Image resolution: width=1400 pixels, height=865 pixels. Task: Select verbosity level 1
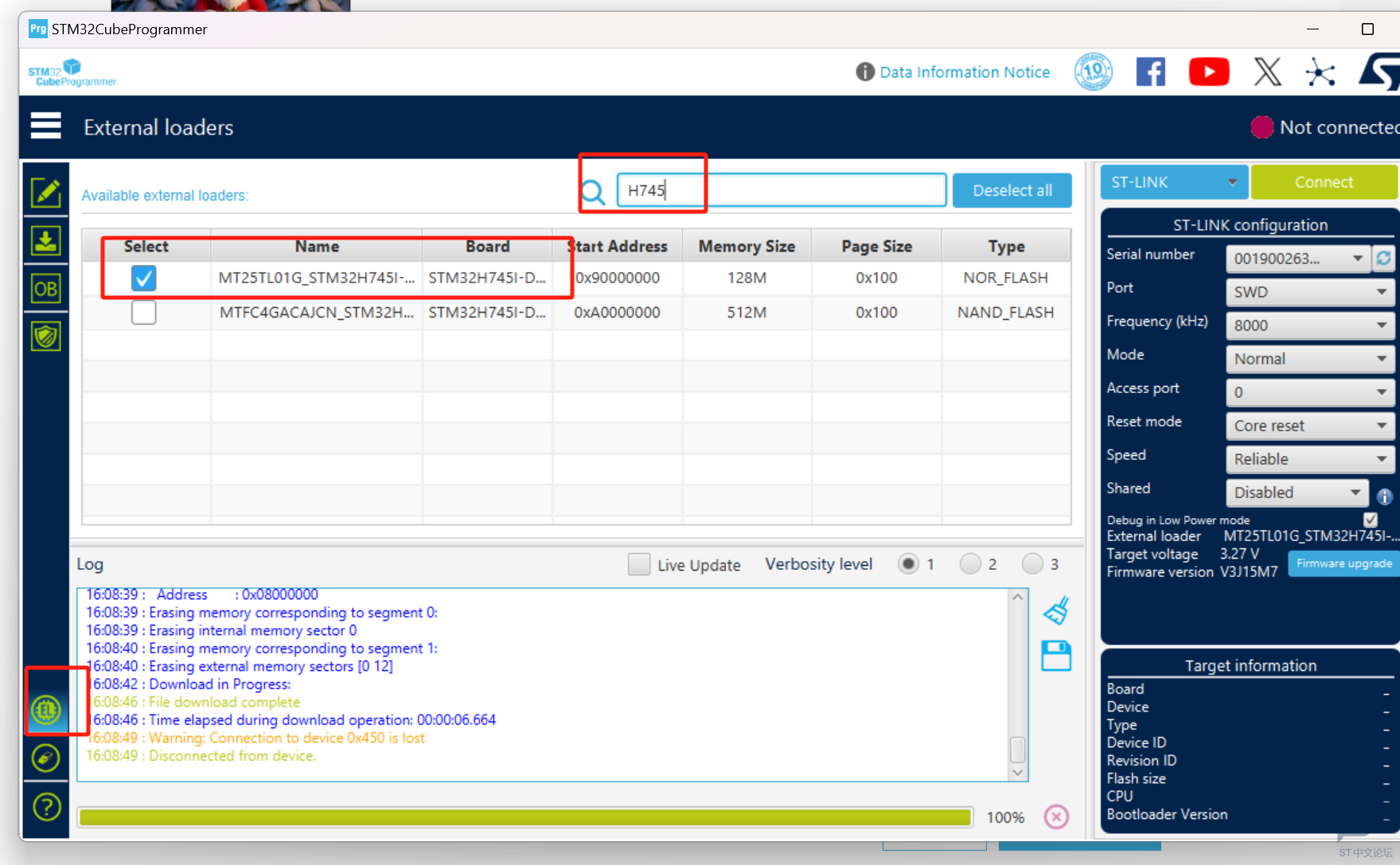tap(908, 564)
